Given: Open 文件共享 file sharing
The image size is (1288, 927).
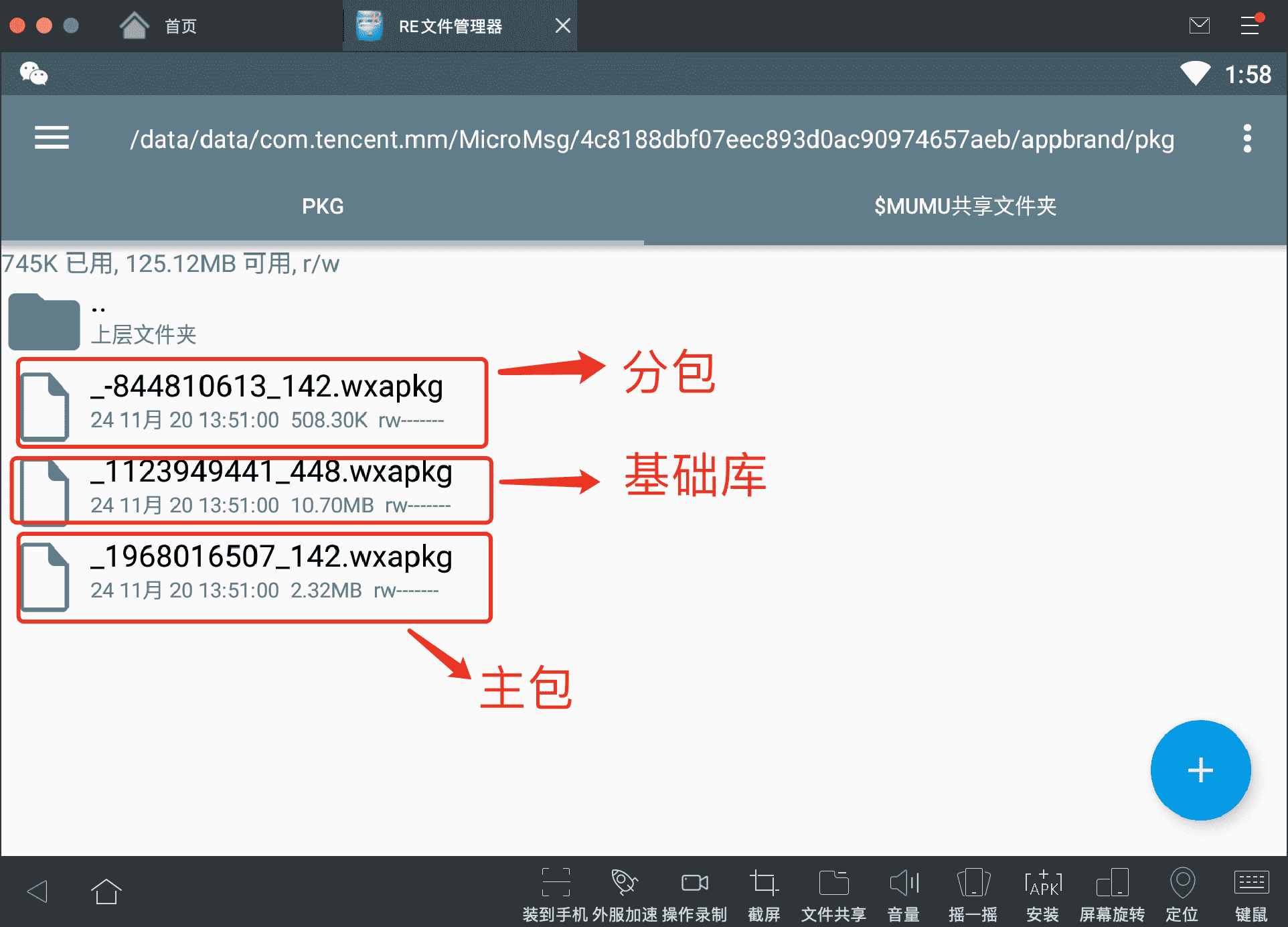Looking at the screenshot, I should click(x=833, y=895).
